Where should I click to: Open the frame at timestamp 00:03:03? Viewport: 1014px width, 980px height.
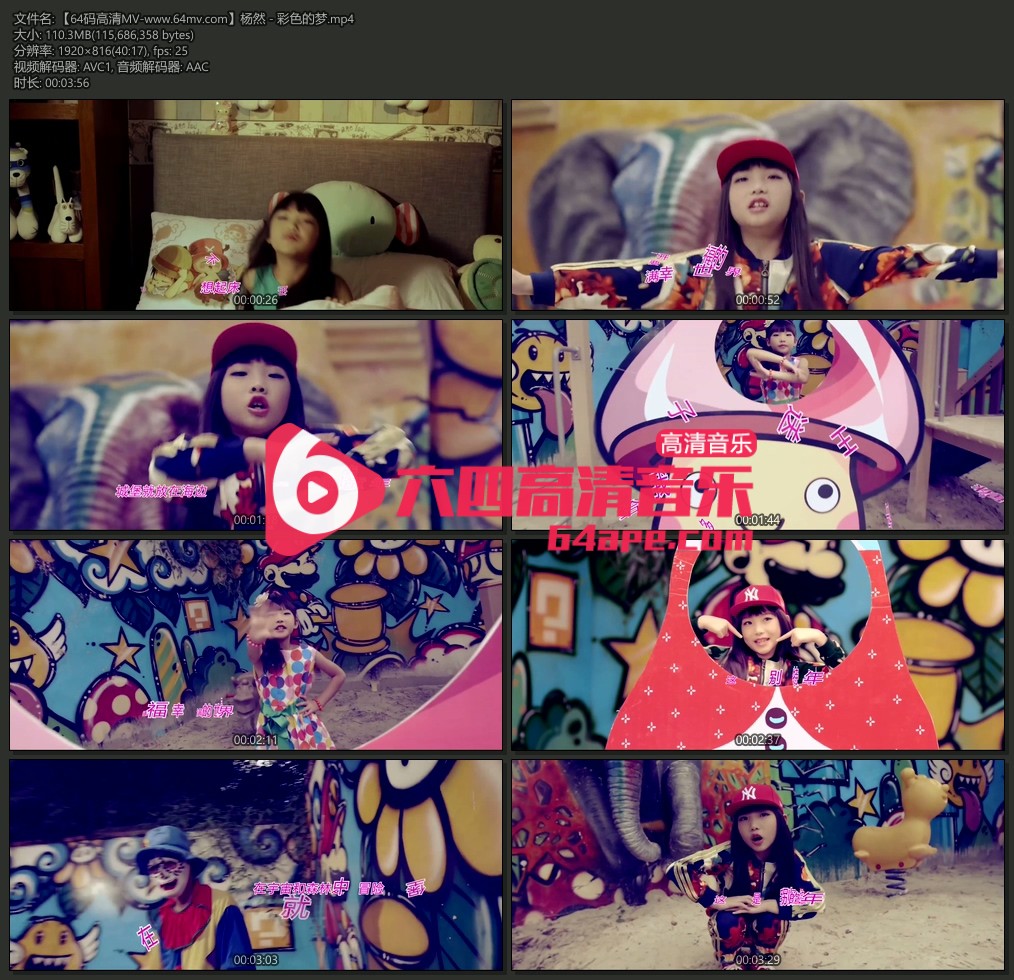[x=256, y=865]
